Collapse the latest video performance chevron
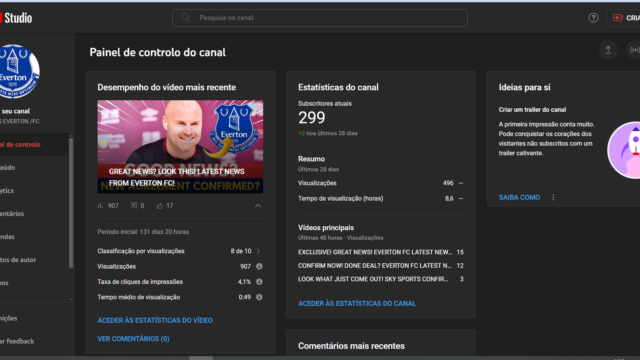 point(258,206)
